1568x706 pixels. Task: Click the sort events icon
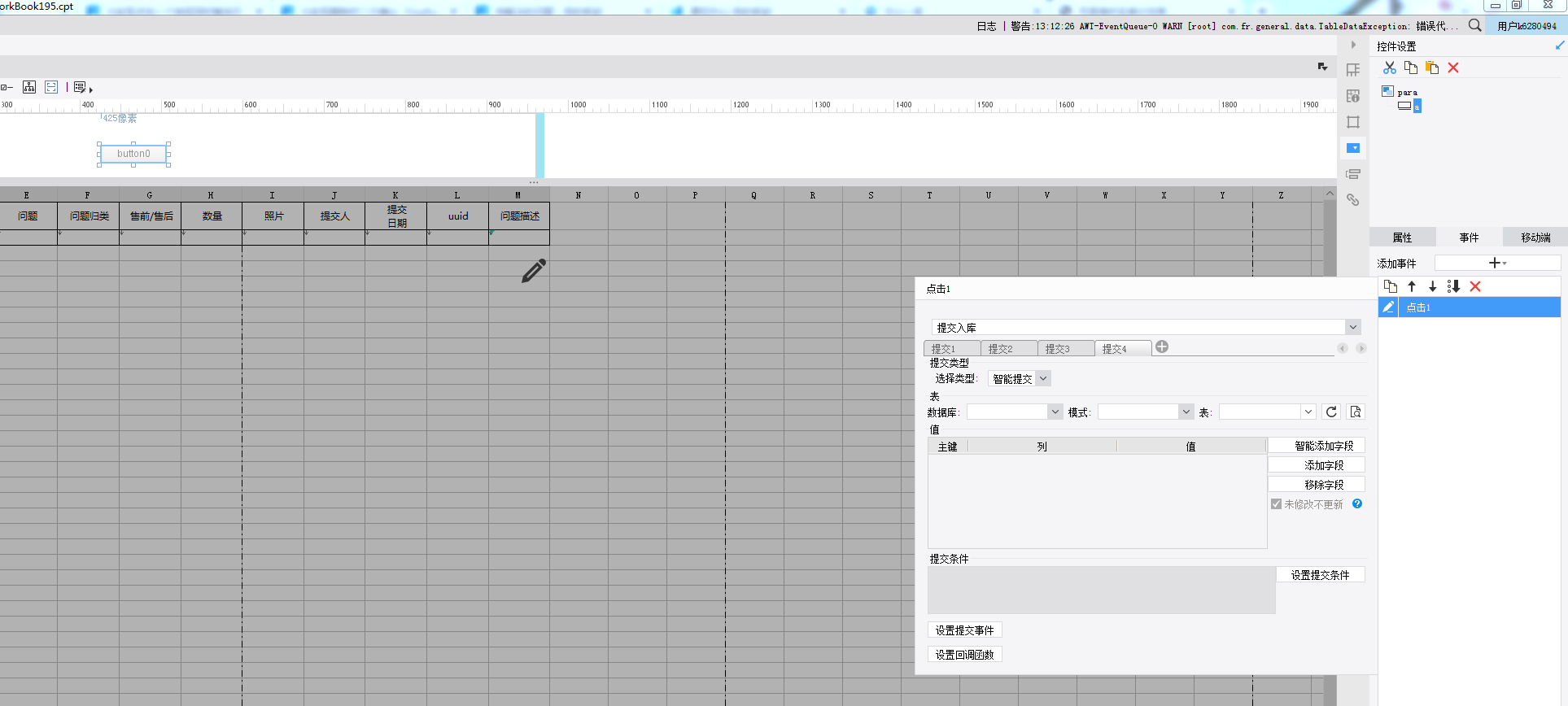(1454, 286)
